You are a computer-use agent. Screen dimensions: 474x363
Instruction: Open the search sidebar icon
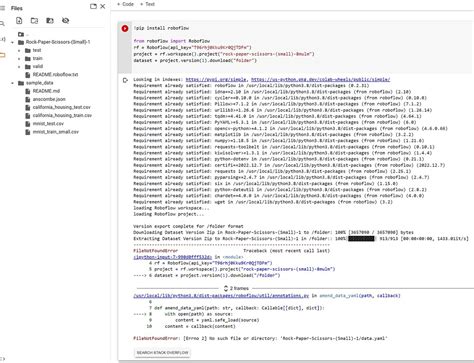2,24
